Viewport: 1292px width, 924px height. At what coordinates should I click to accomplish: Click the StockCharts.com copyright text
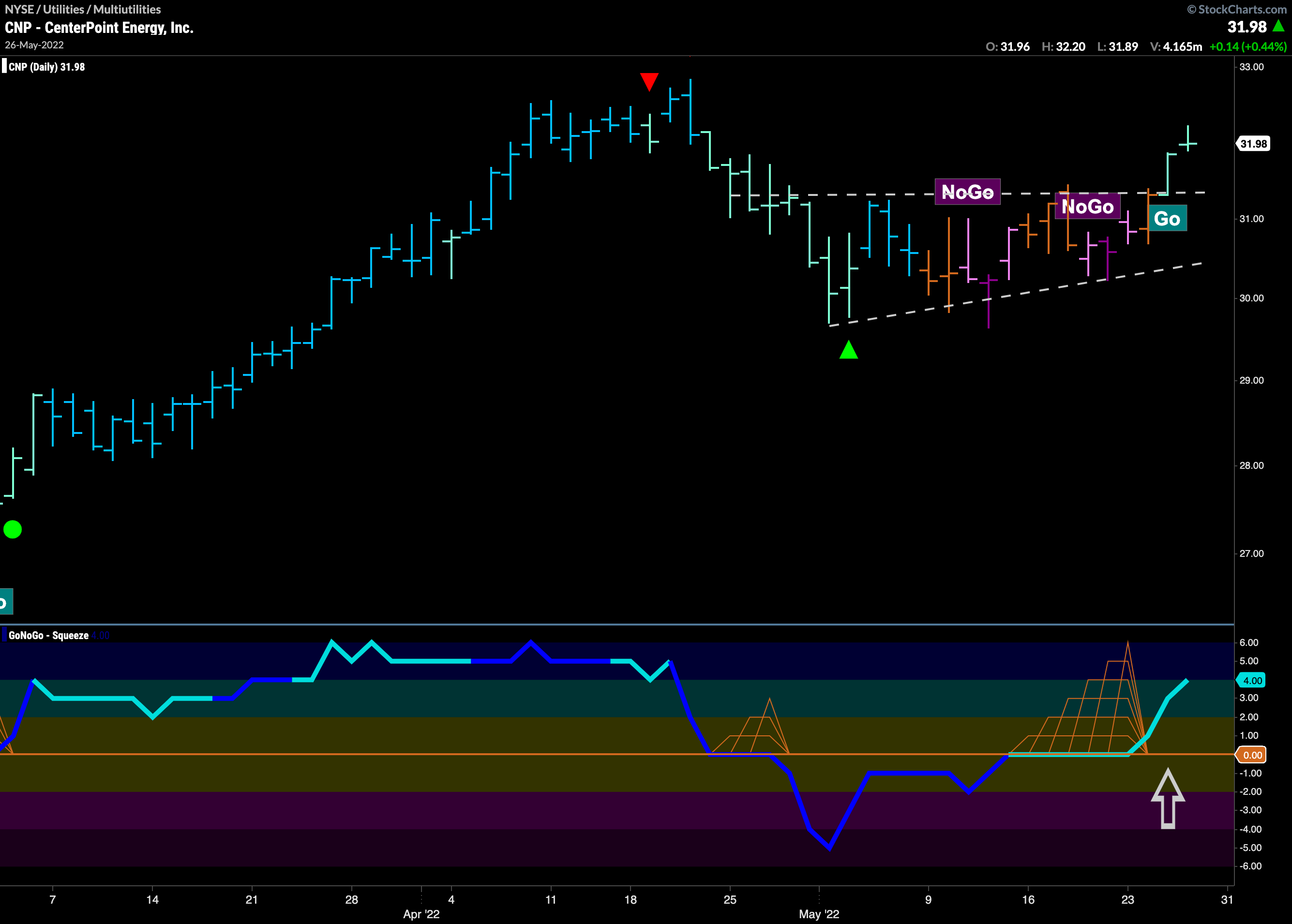(x=1237, y=9)
